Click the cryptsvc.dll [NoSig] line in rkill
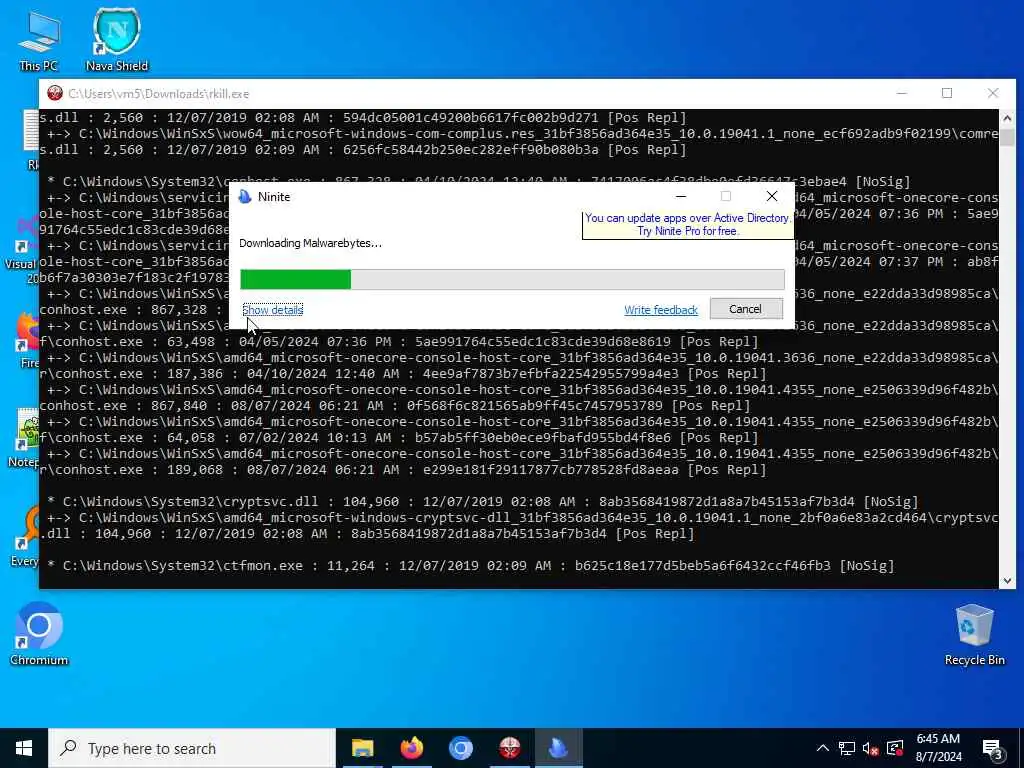Screen dimensions: 1024x768 click(483, 502)
